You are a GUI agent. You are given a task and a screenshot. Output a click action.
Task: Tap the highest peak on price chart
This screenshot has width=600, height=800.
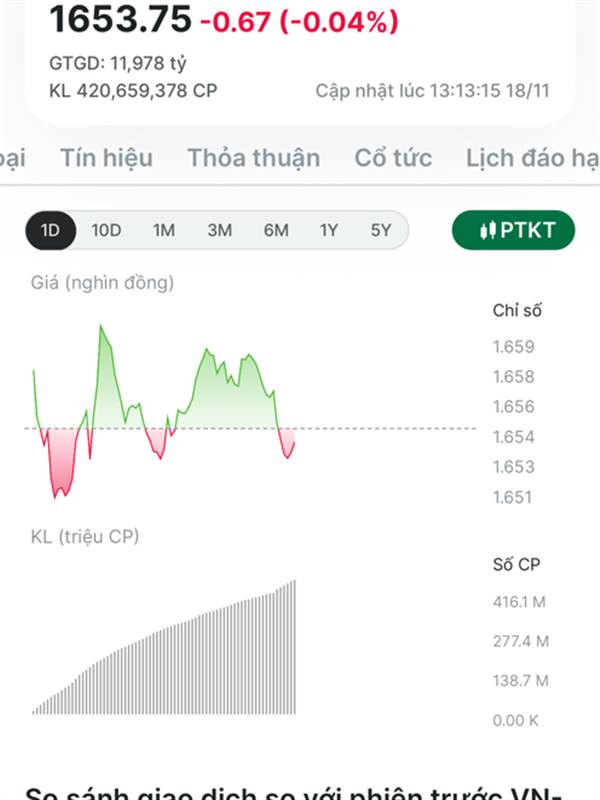100,327
